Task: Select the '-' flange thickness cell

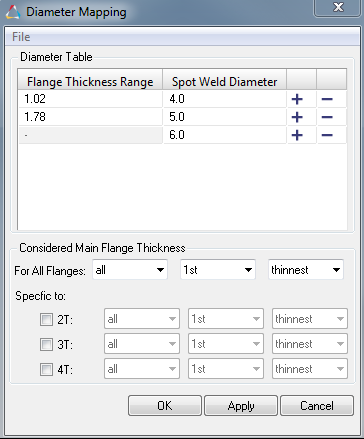Action: click(x=91, y=135)
